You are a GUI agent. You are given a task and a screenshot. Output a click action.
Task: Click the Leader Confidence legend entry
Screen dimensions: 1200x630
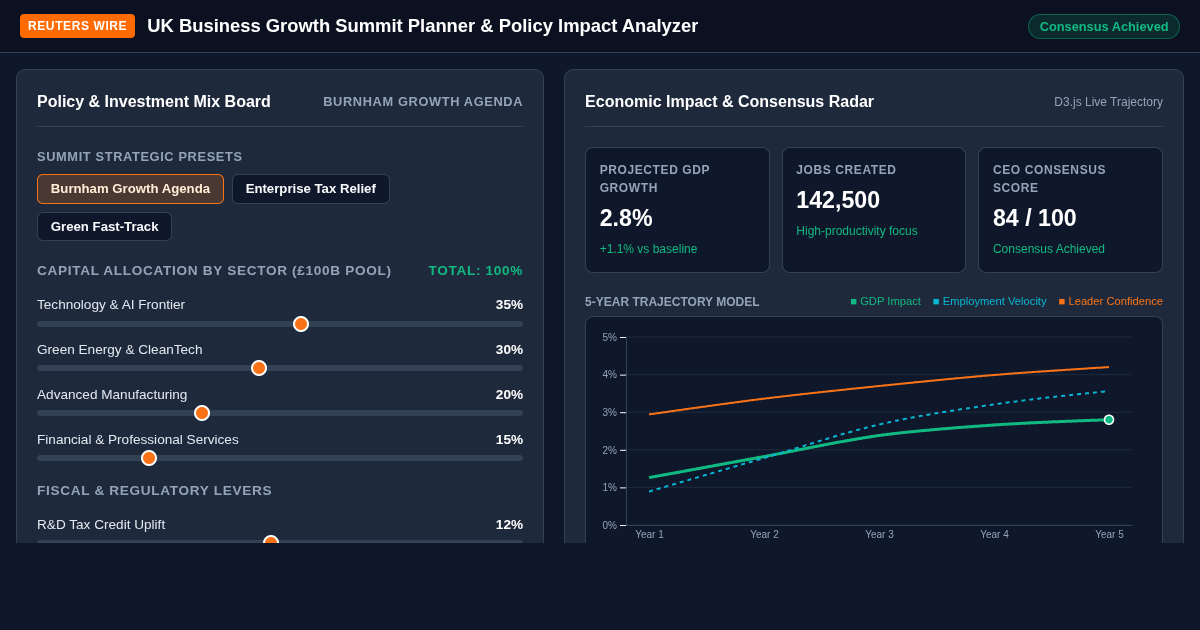tap(1110, 301)
